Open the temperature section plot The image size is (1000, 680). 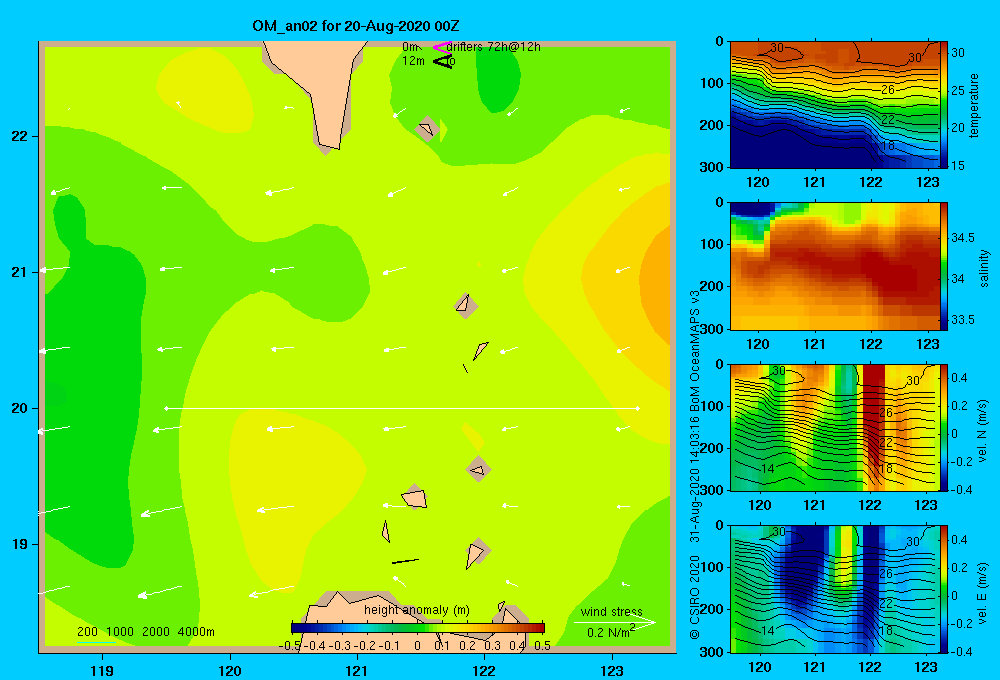tap(834, 105)
